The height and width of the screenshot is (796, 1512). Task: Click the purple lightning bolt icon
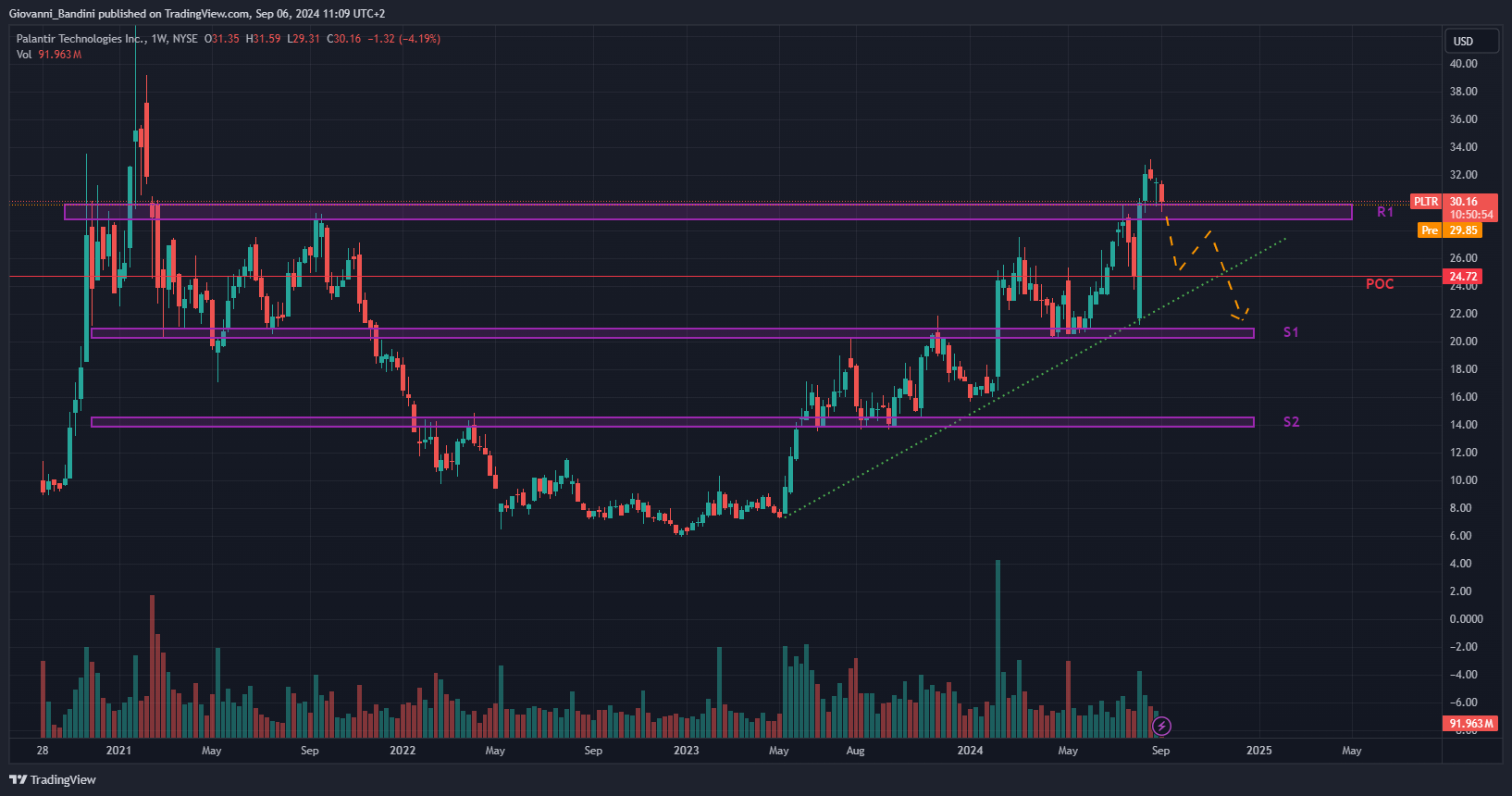point(1161,727)
